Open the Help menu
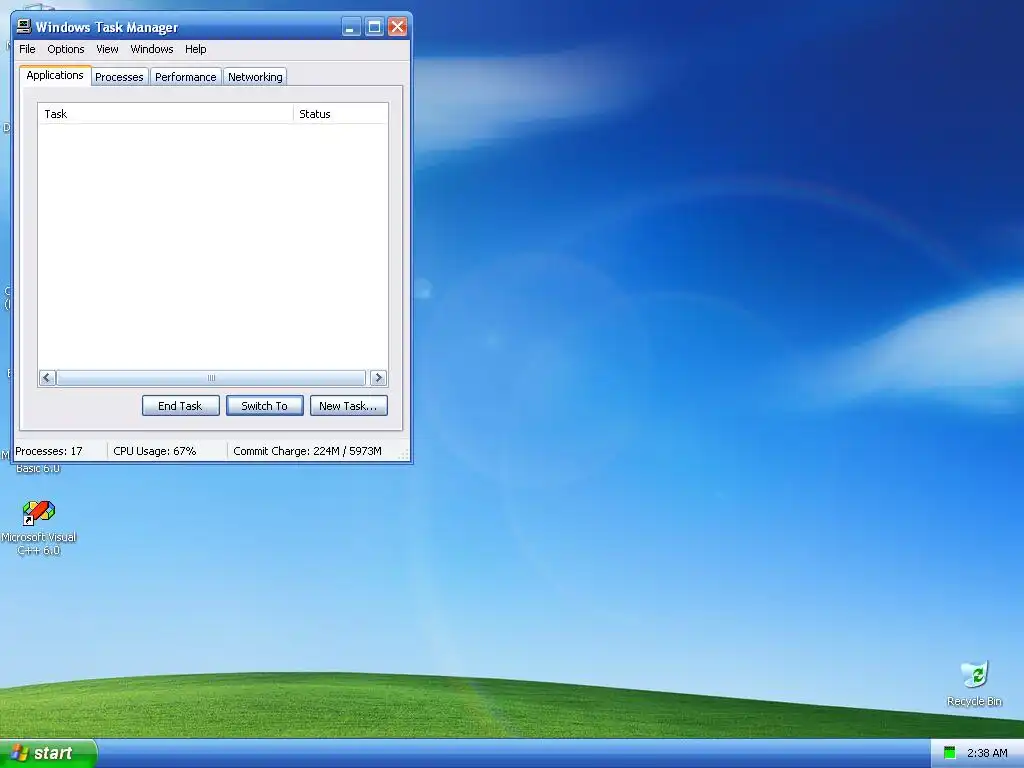This screenshot has width=1024, height=768. pos(195,49)
